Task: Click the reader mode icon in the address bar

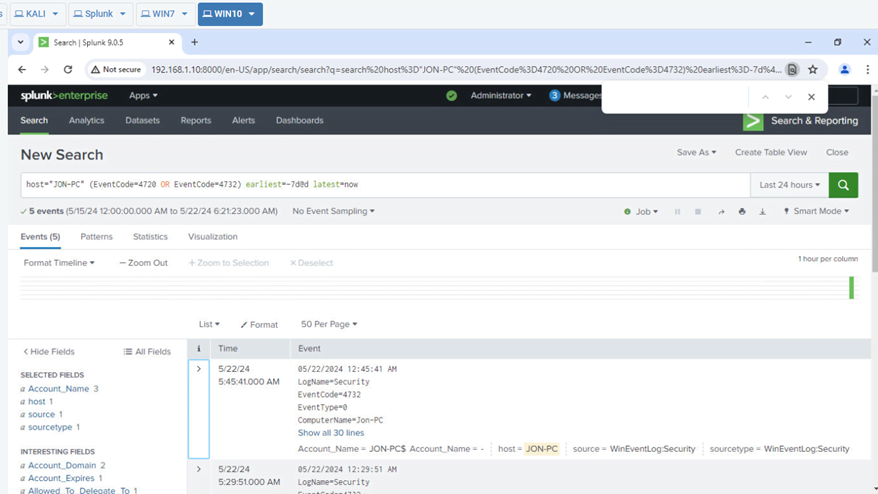Action: [x=792, y=69]
